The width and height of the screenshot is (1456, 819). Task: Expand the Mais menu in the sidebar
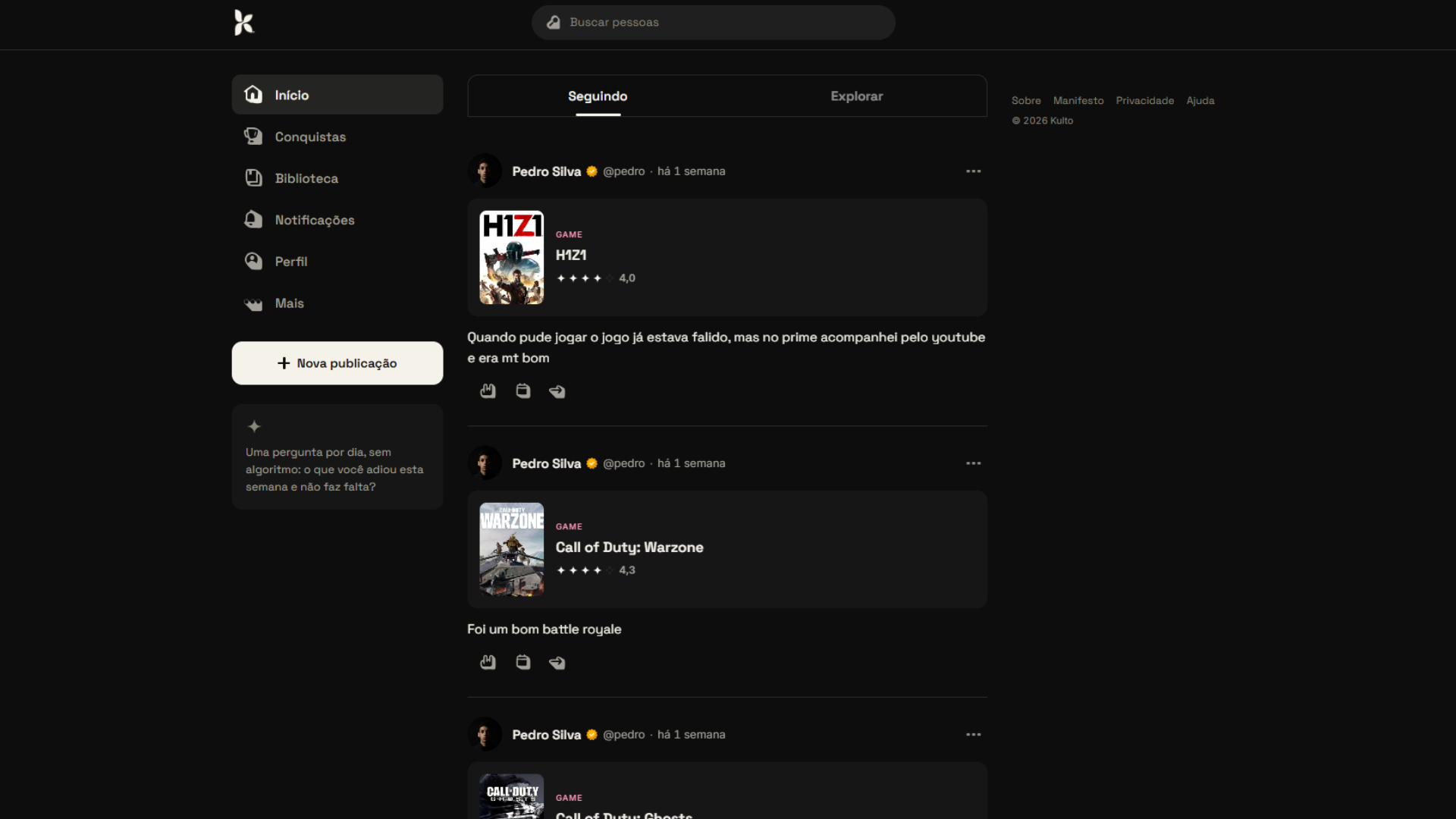point(337,303)
